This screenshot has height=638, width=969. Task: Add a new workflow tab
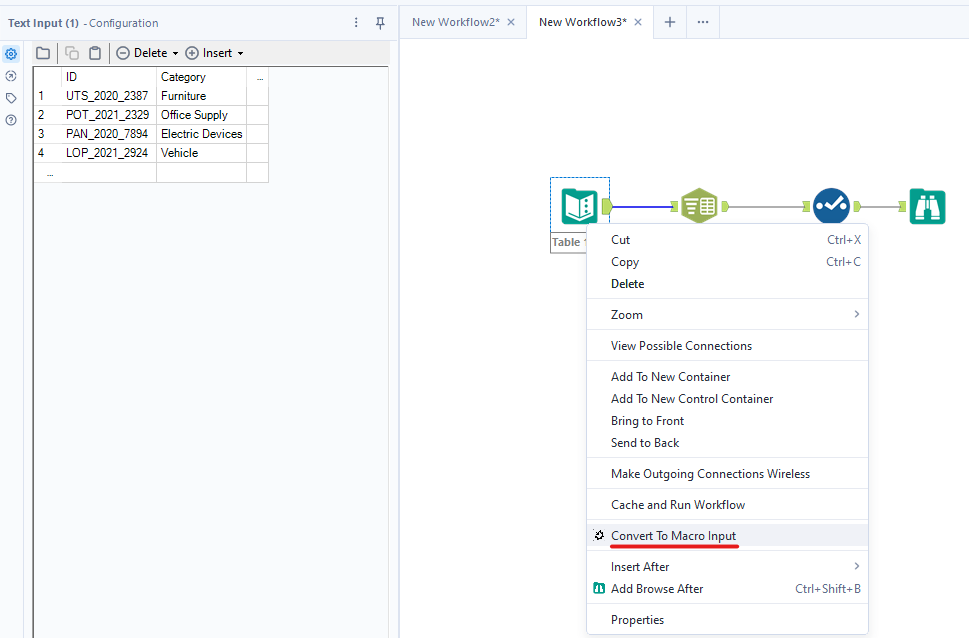(x=670, y=22)
